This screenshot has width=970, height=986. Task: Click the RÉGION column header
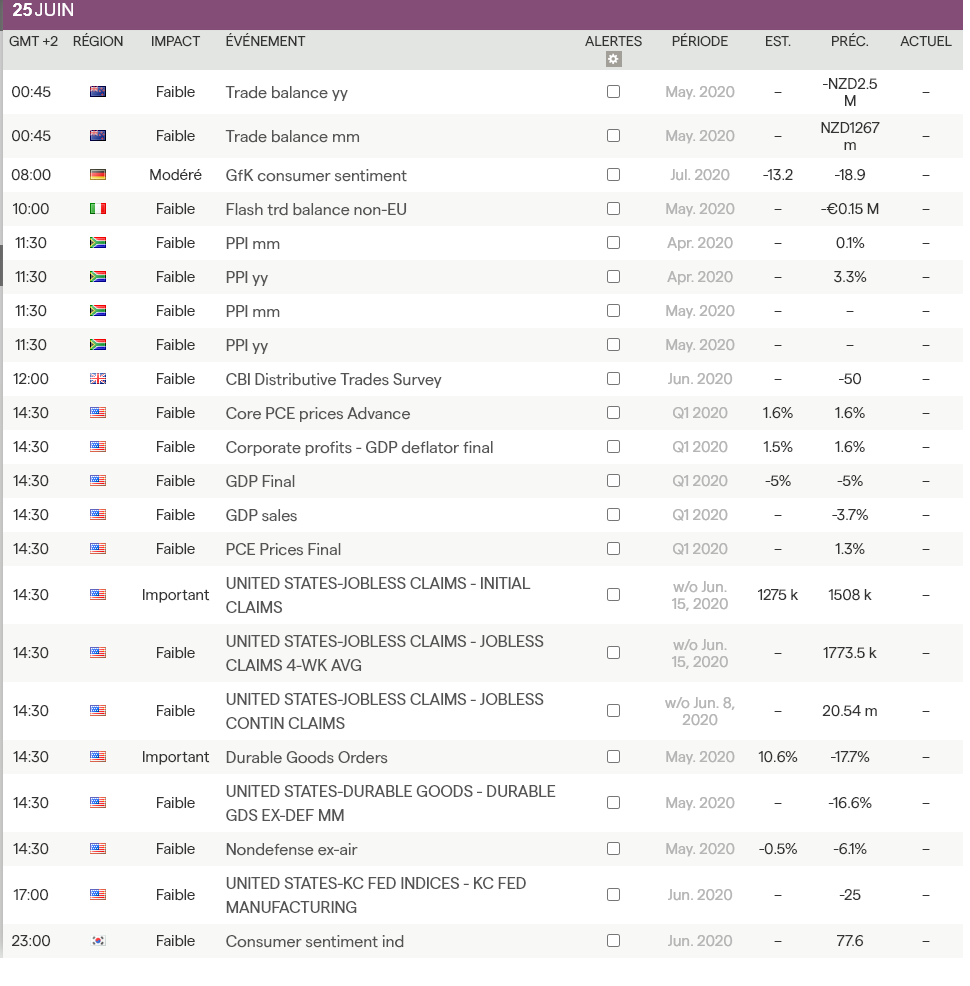coord(98,41)
